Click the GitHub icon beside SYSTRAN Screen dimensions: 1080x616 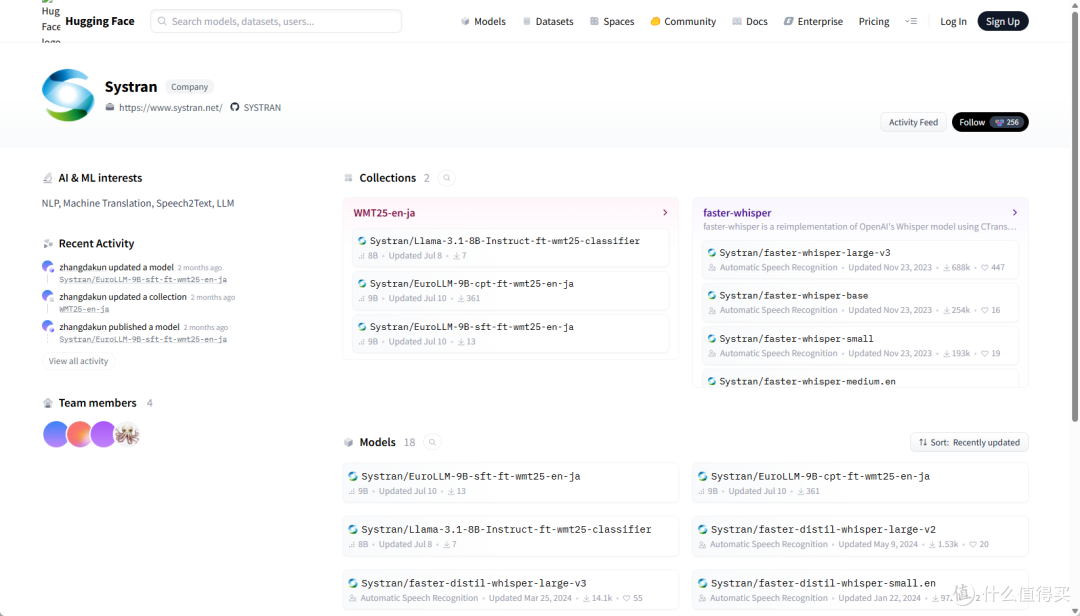click(x=235, y=107)
